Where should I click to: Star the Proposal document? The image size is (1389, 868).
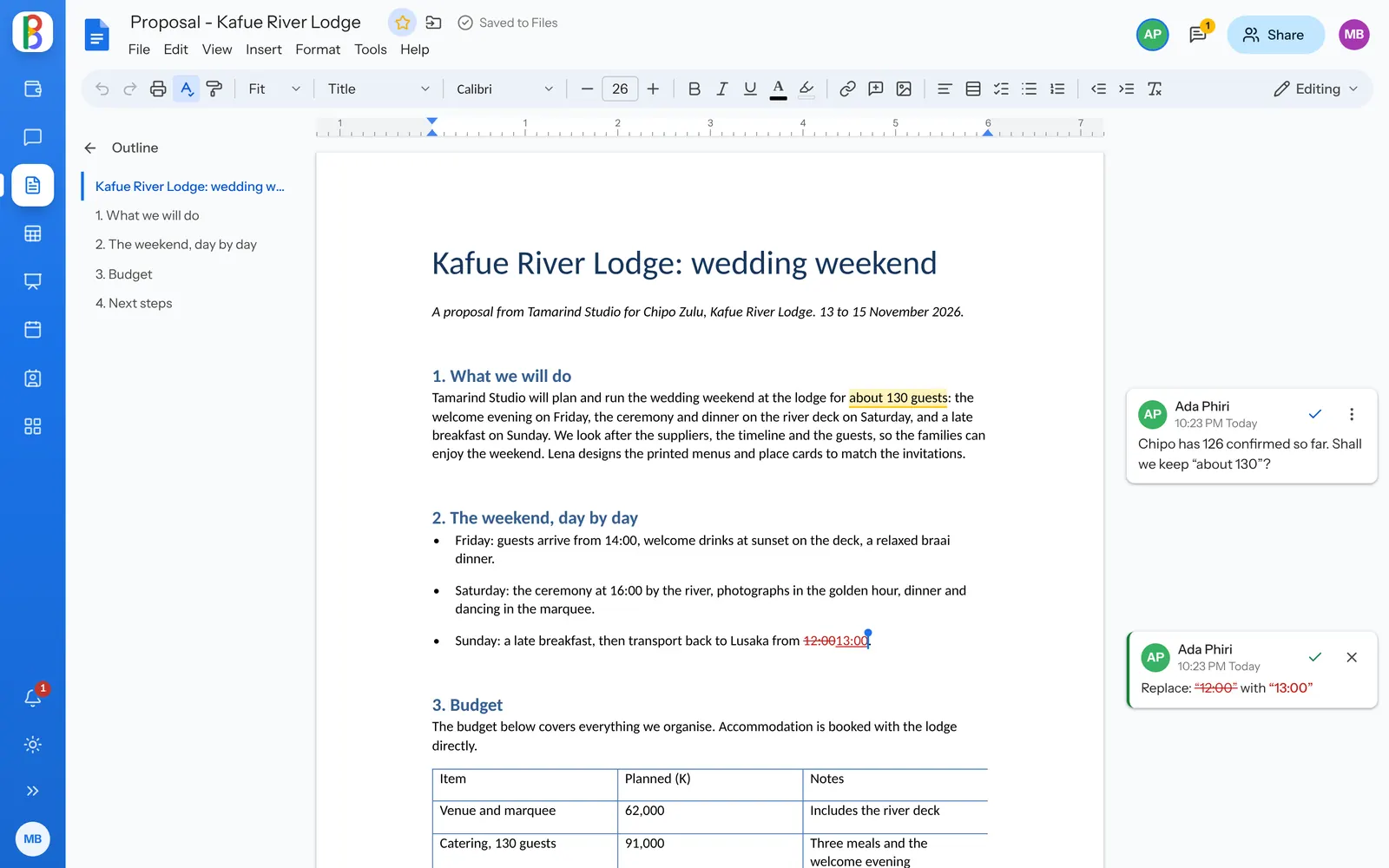[x=402, y=23]
